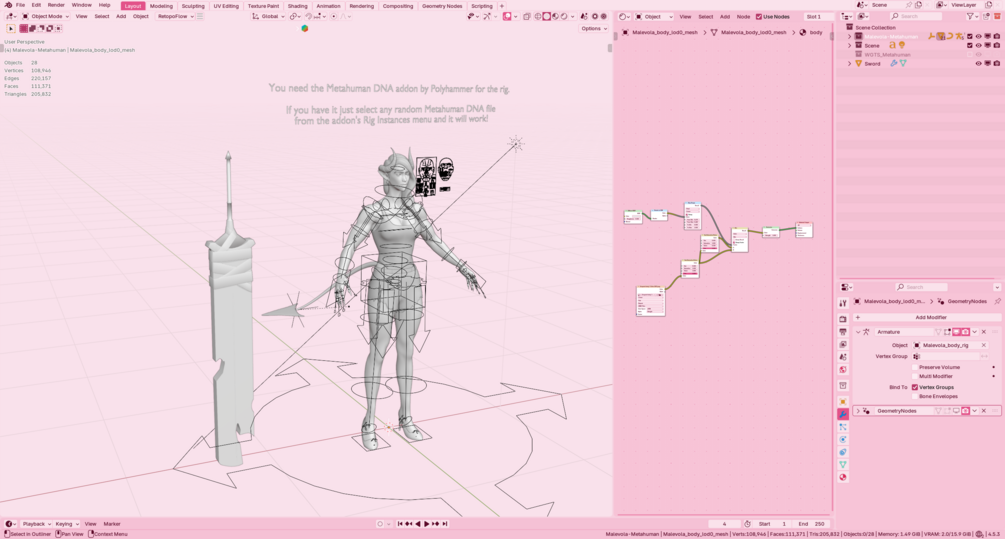Expand the Sword object tree
1005x539 pixels.
[x=851, y=63]
